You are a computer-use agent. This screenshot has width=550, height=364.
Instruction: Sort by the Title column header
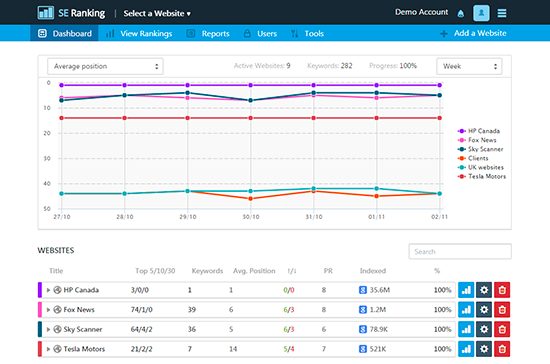[x=56, y=271]
